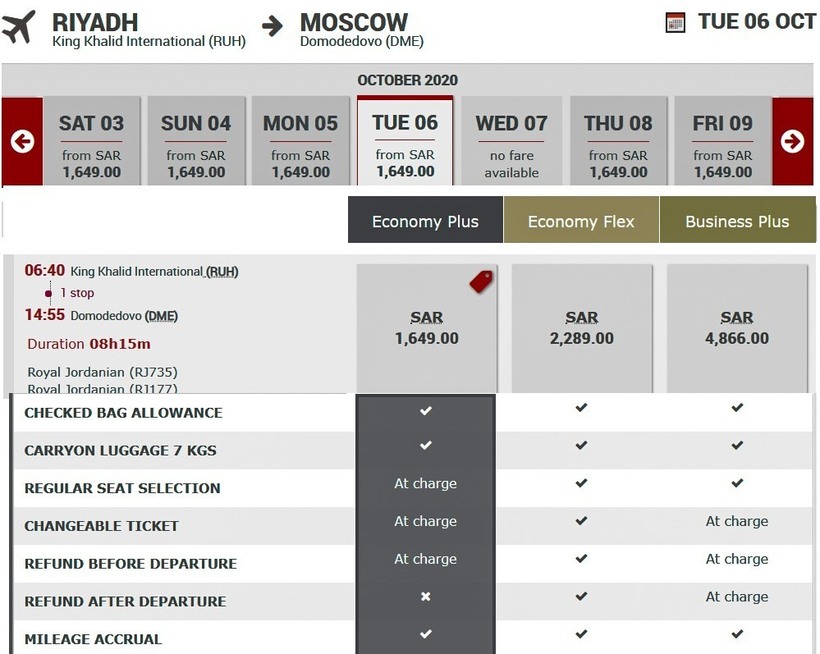Select the SAR 4,866.00 Business Plus fare
Screen dimensions: 820x654
pos(737,328)
